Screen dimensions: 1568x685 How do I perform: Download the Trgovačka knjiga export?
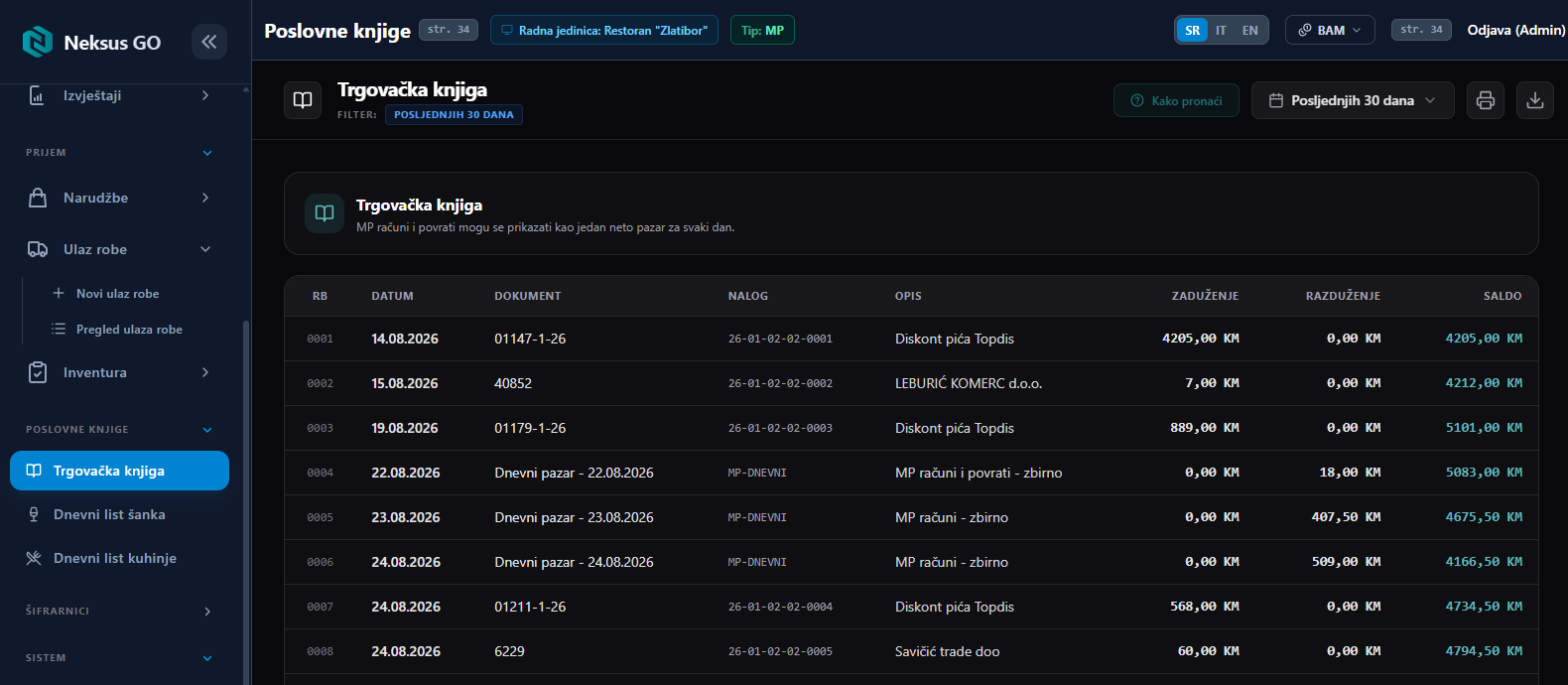pos(1535,100)
